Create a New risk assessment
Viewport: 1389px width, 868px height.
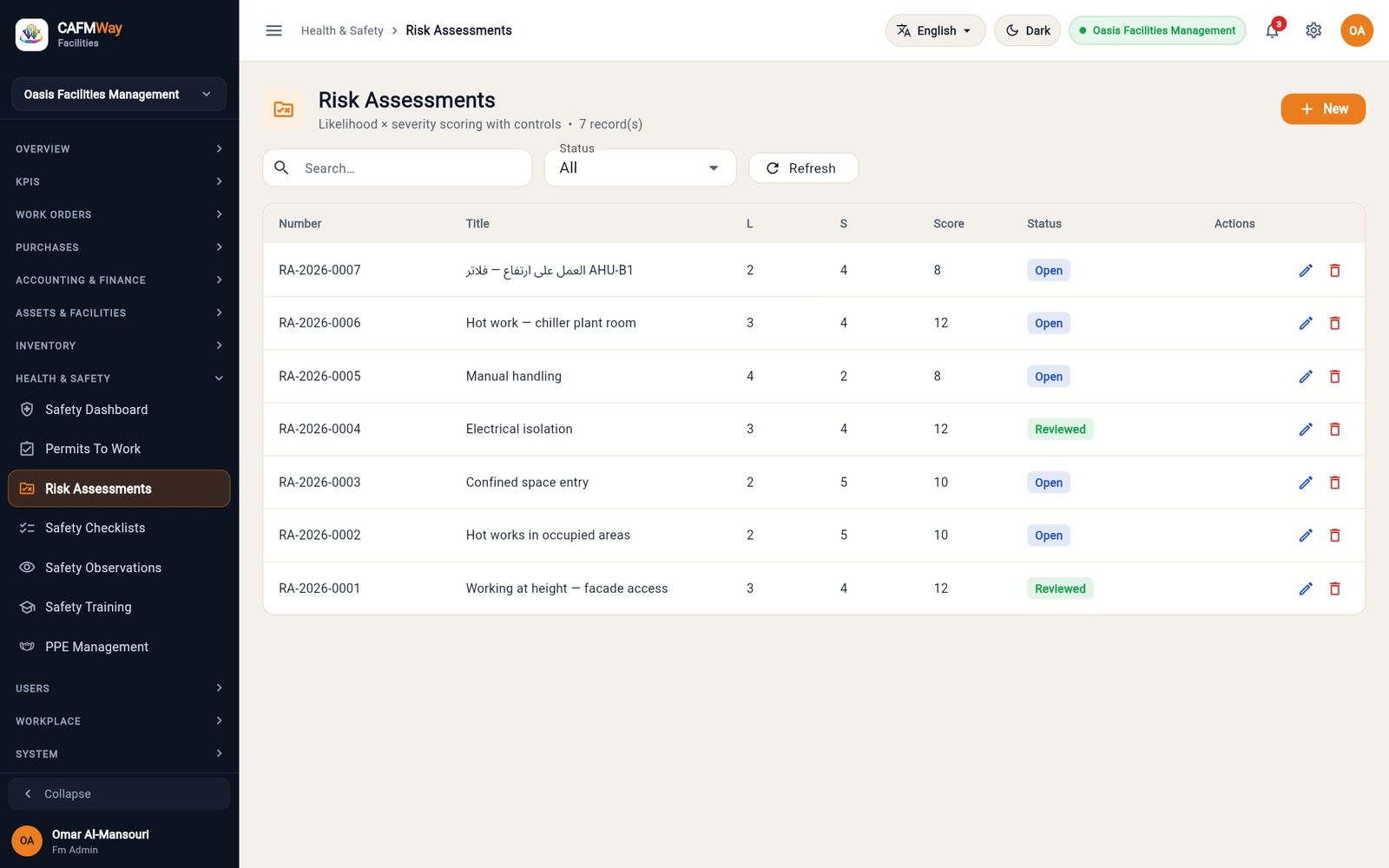point(1323,108)
